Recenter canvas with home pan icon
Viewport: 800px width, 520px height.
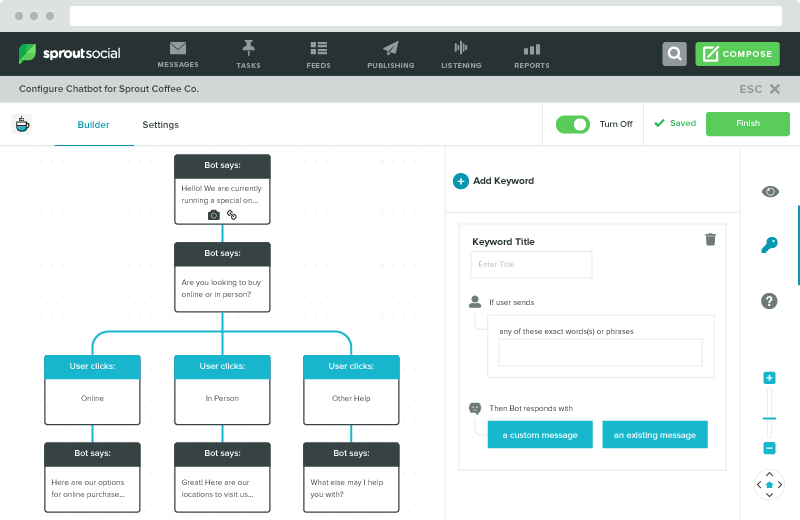[769, 485]
